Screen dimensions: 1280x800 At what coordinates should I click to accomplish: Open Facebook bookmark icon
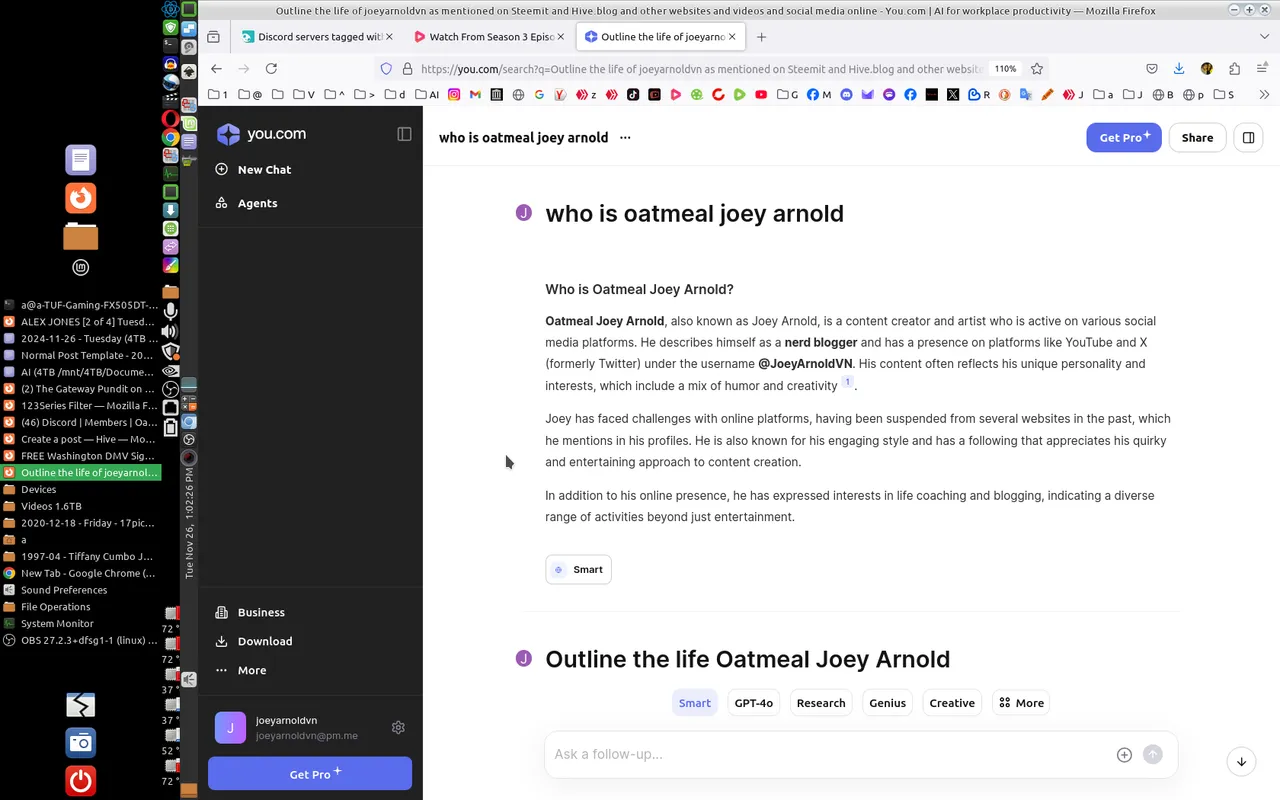pos(910,95)
